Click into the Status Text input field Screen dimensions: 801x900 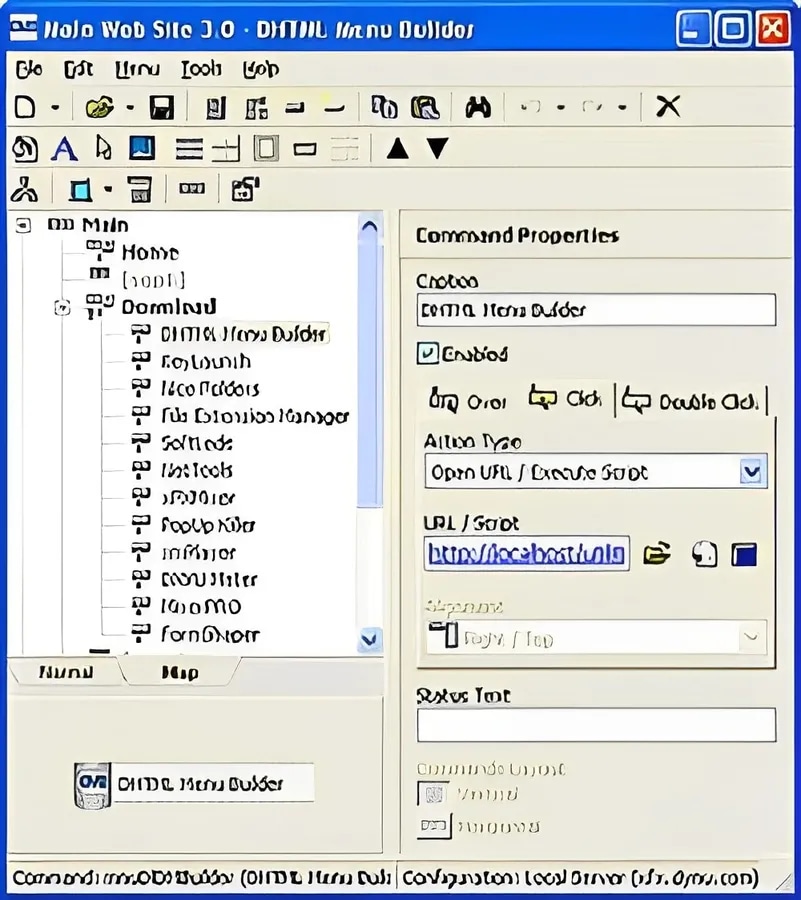pyautogui.click(x=596, y=724)
